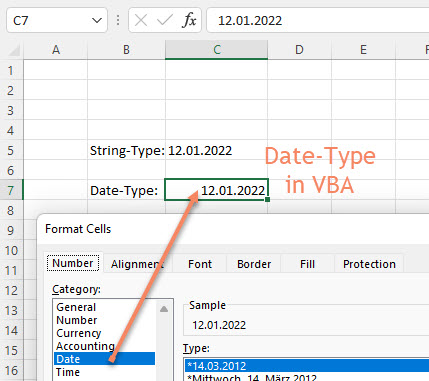Viewport: 429px width, 381px height.
Task: Select row 5 header
Action: point(11,150)
